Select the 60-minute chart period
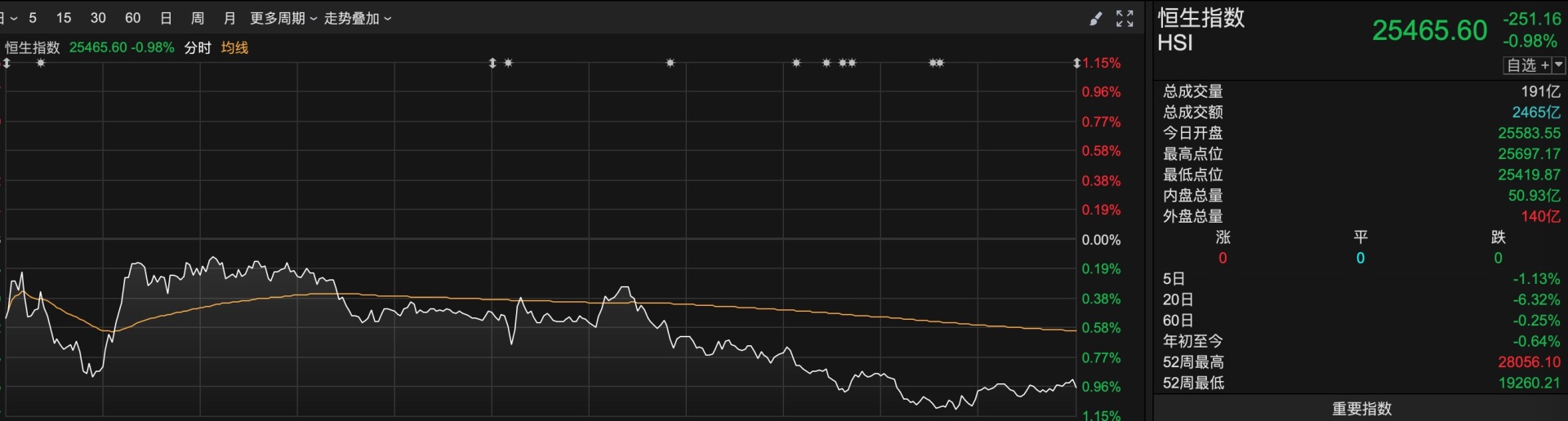 (132, 18)
